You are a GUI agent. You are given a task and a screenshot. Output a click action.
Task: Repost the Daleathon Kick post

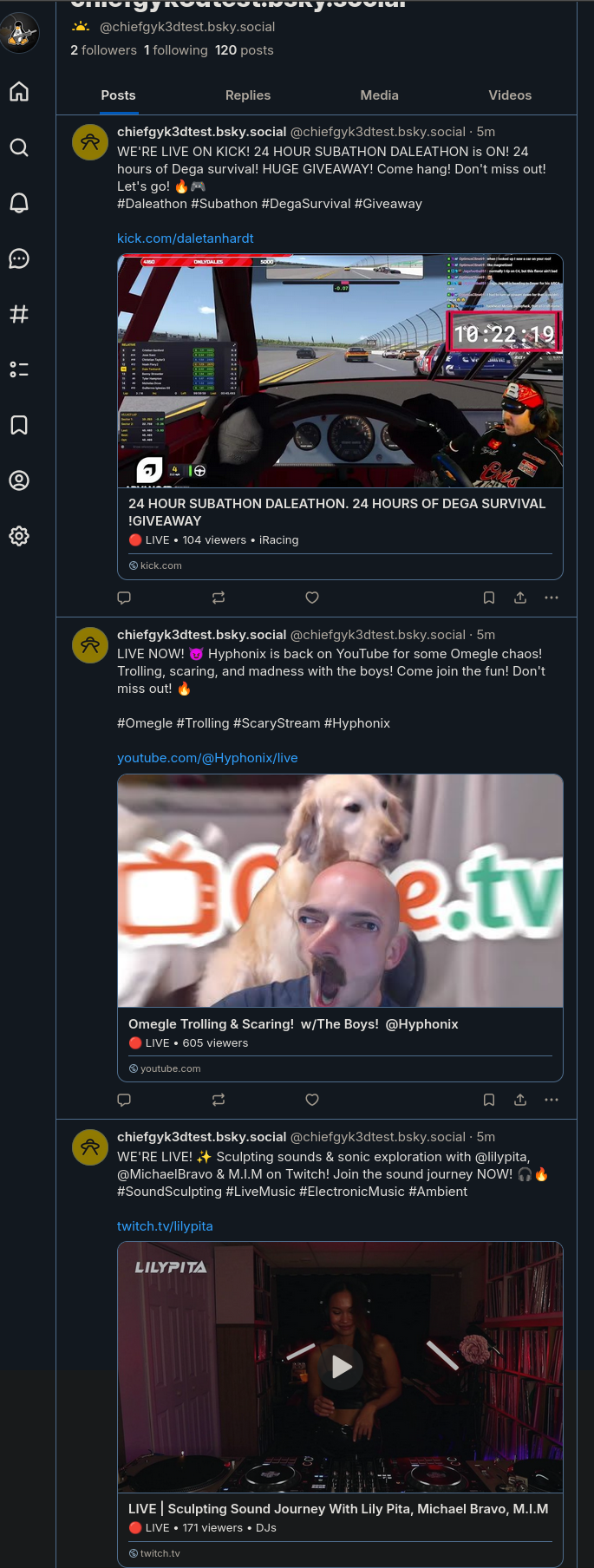coord(219,598)
